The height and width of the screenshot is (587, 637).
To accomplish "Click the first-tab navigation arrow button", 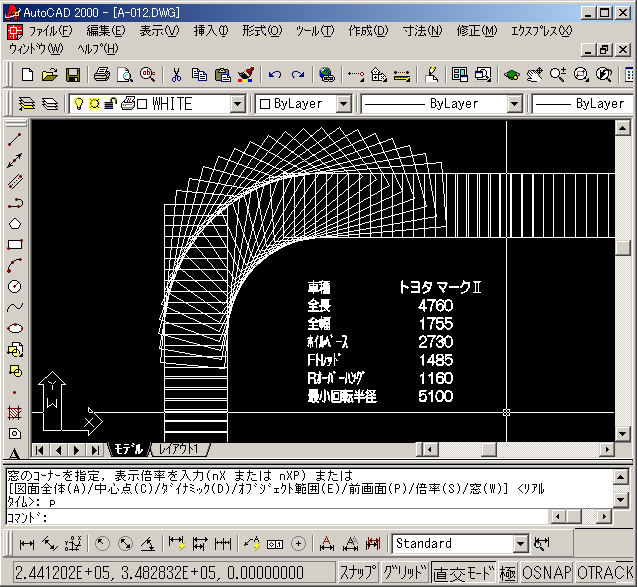I will pos(40,450).
